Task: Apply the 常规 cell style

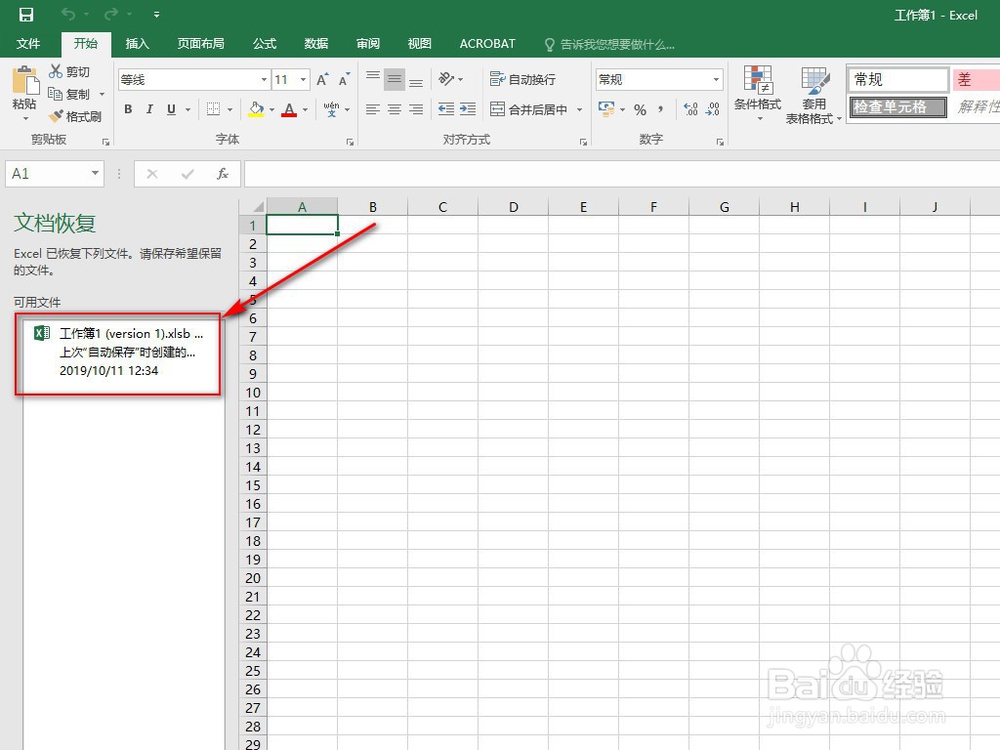Action: [898, 80]
